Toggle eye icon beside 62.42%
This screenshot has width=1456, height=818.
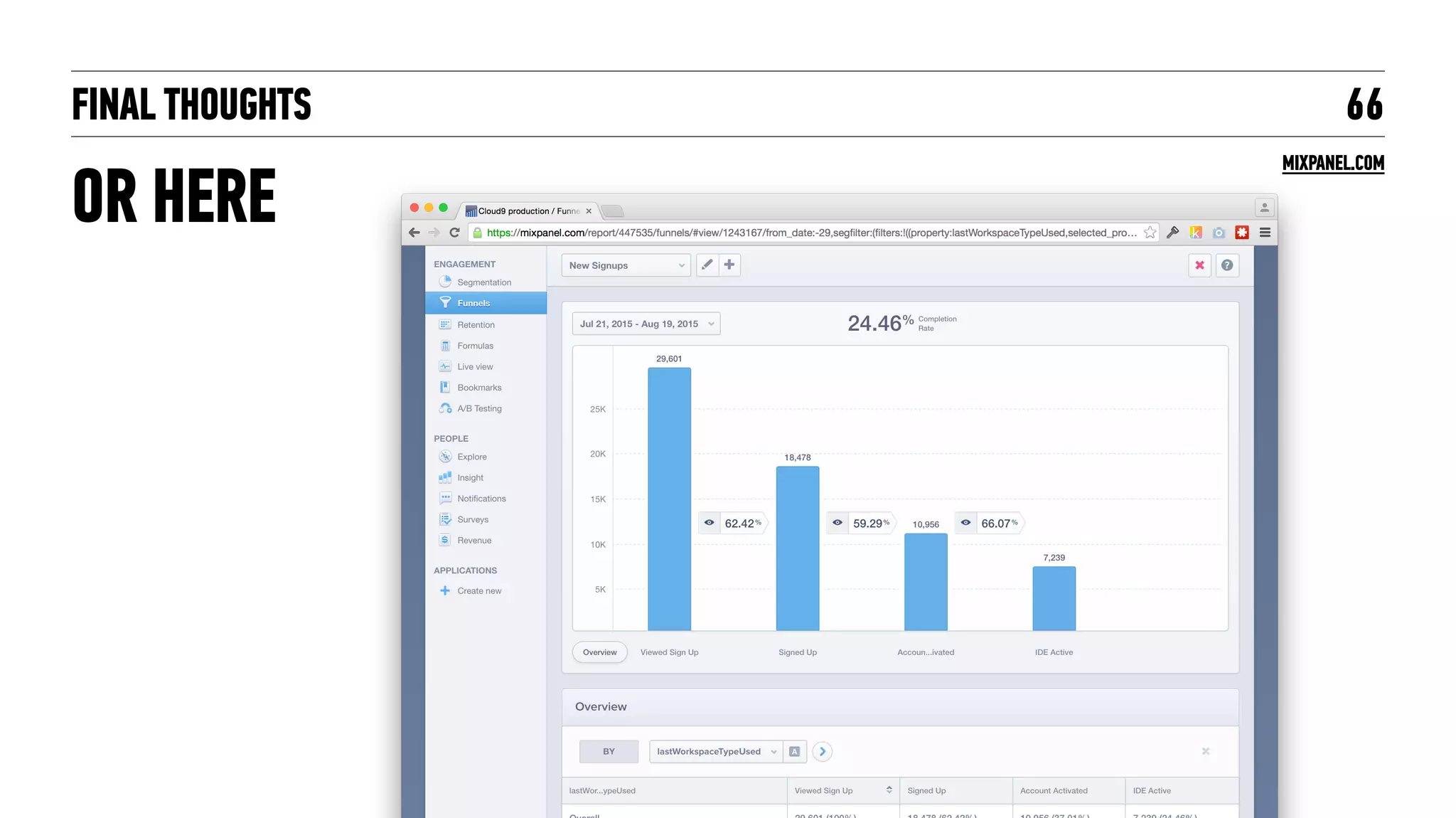[710, 523]
